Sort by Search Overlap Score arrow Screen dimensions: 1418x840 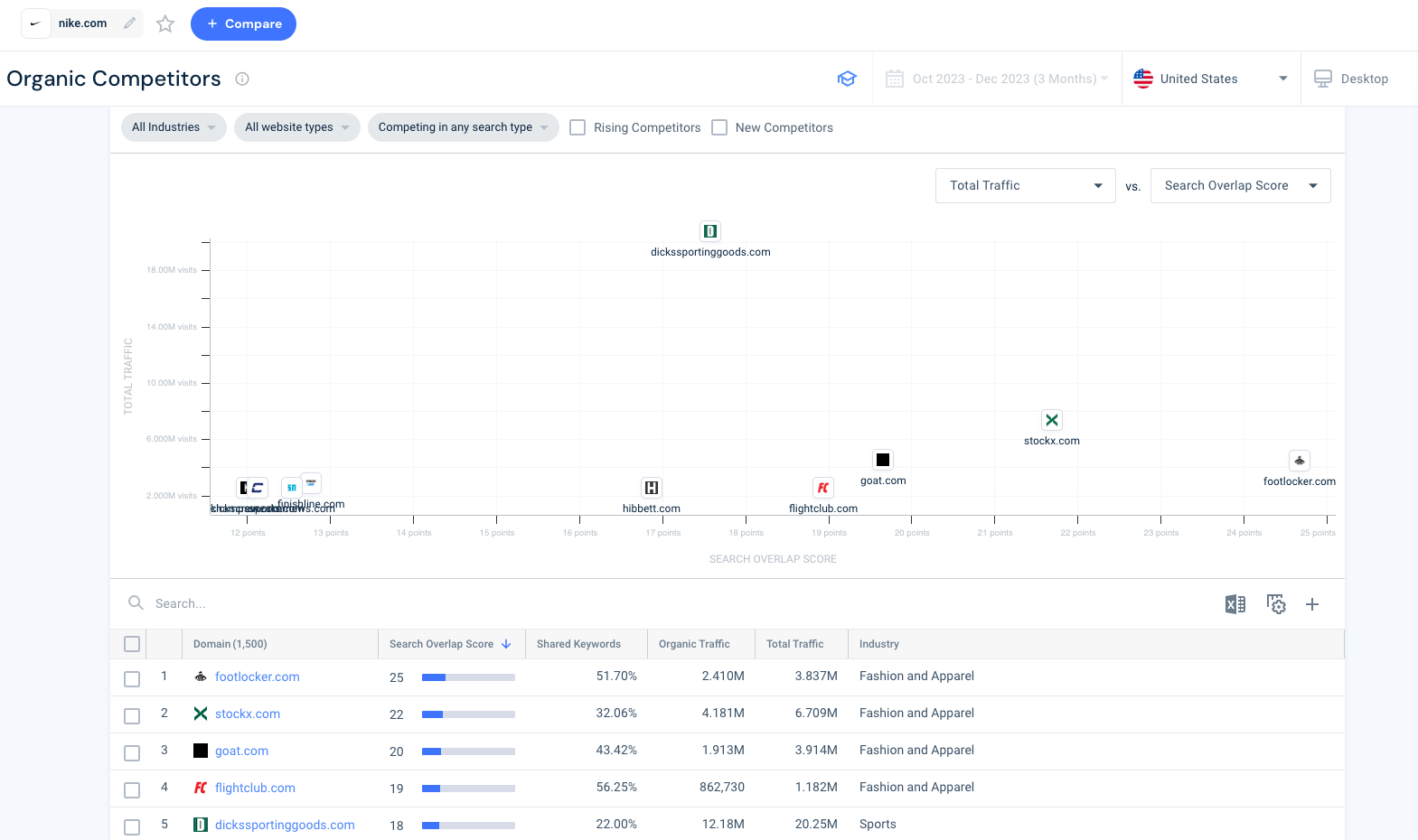click(x=506, y=644)
